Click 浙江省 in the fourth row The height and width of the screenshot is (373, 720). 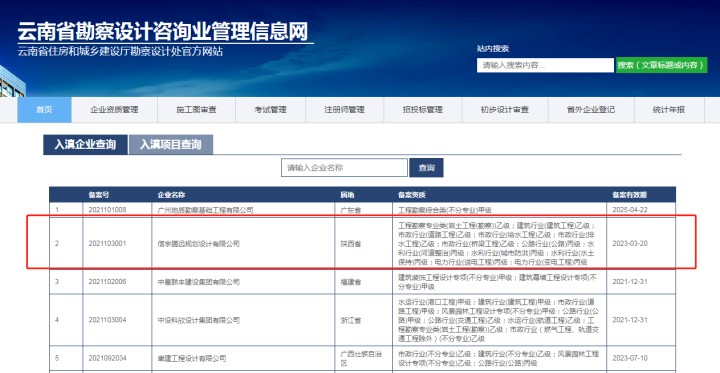pos(351,320)
